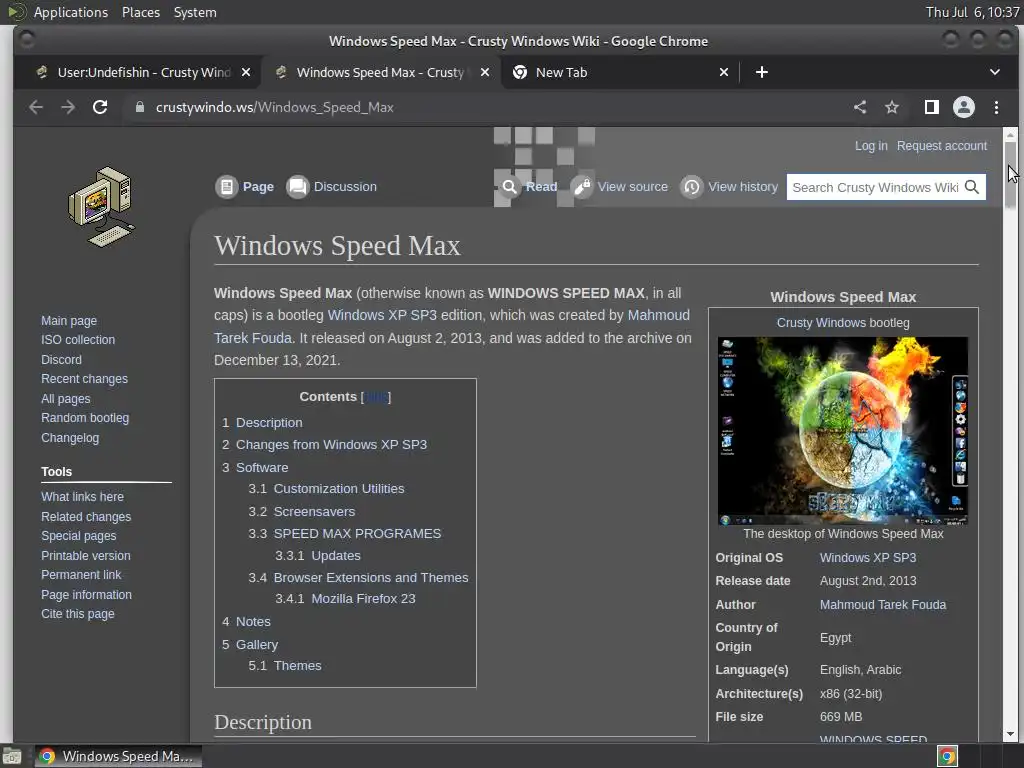Viewport: 1024px width, 768px height.
Task: Focus the Search Crusty Windows Wiki field
Action: point(874,187)
